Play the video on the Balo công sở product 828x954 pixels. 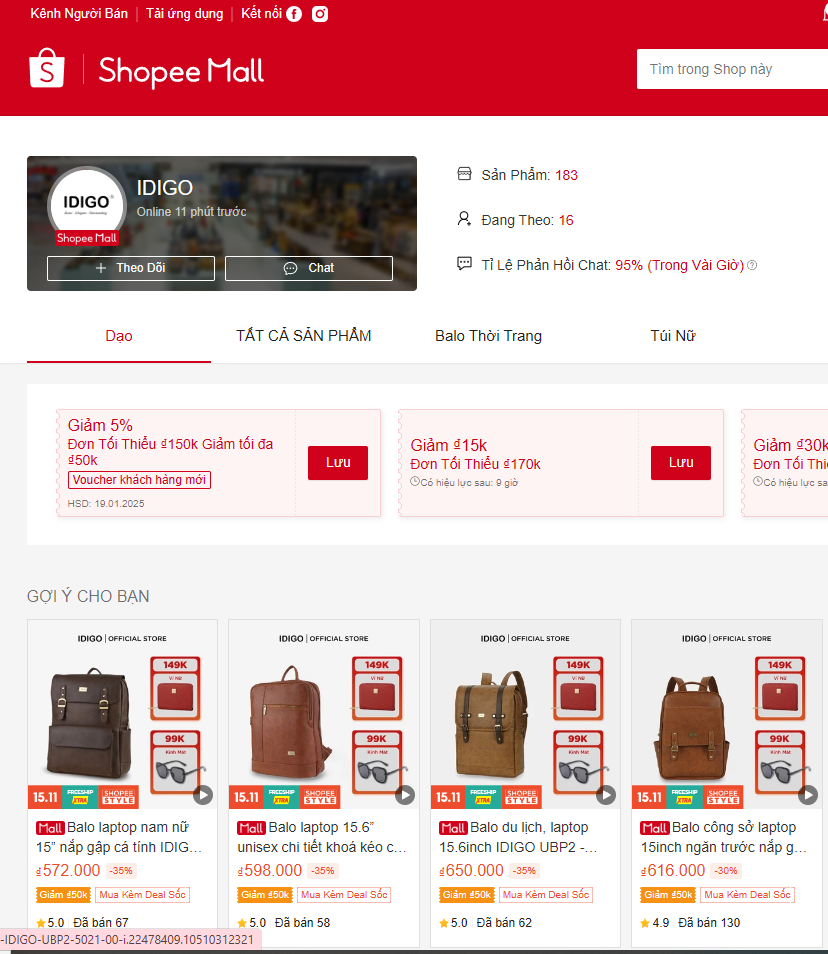807,795
